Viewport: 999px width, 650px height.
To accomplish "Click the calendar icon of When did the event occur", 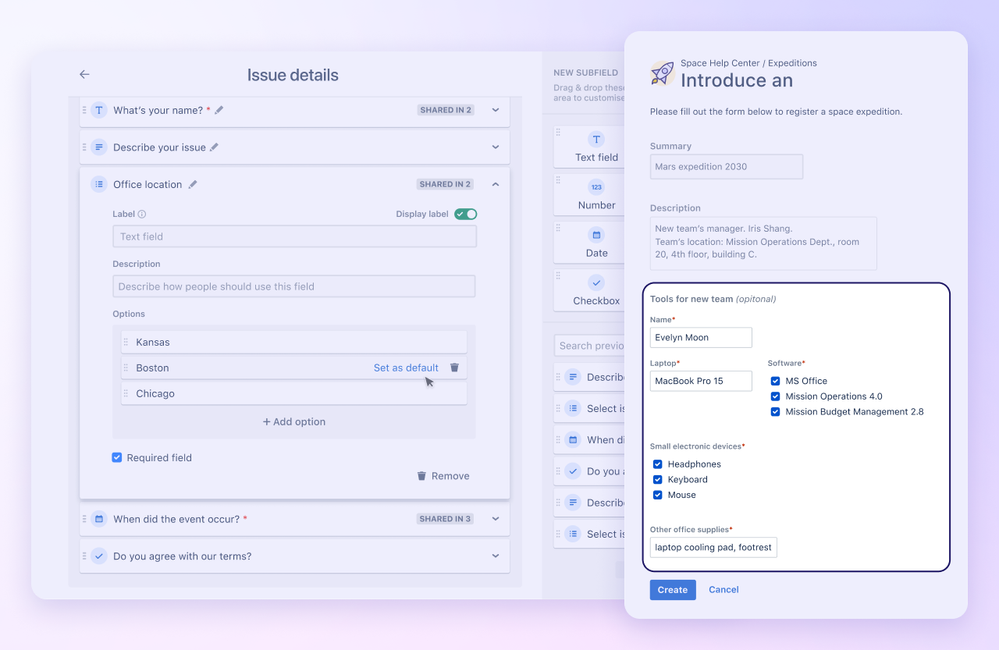I will pyautogui.click(x=99, y=519).
